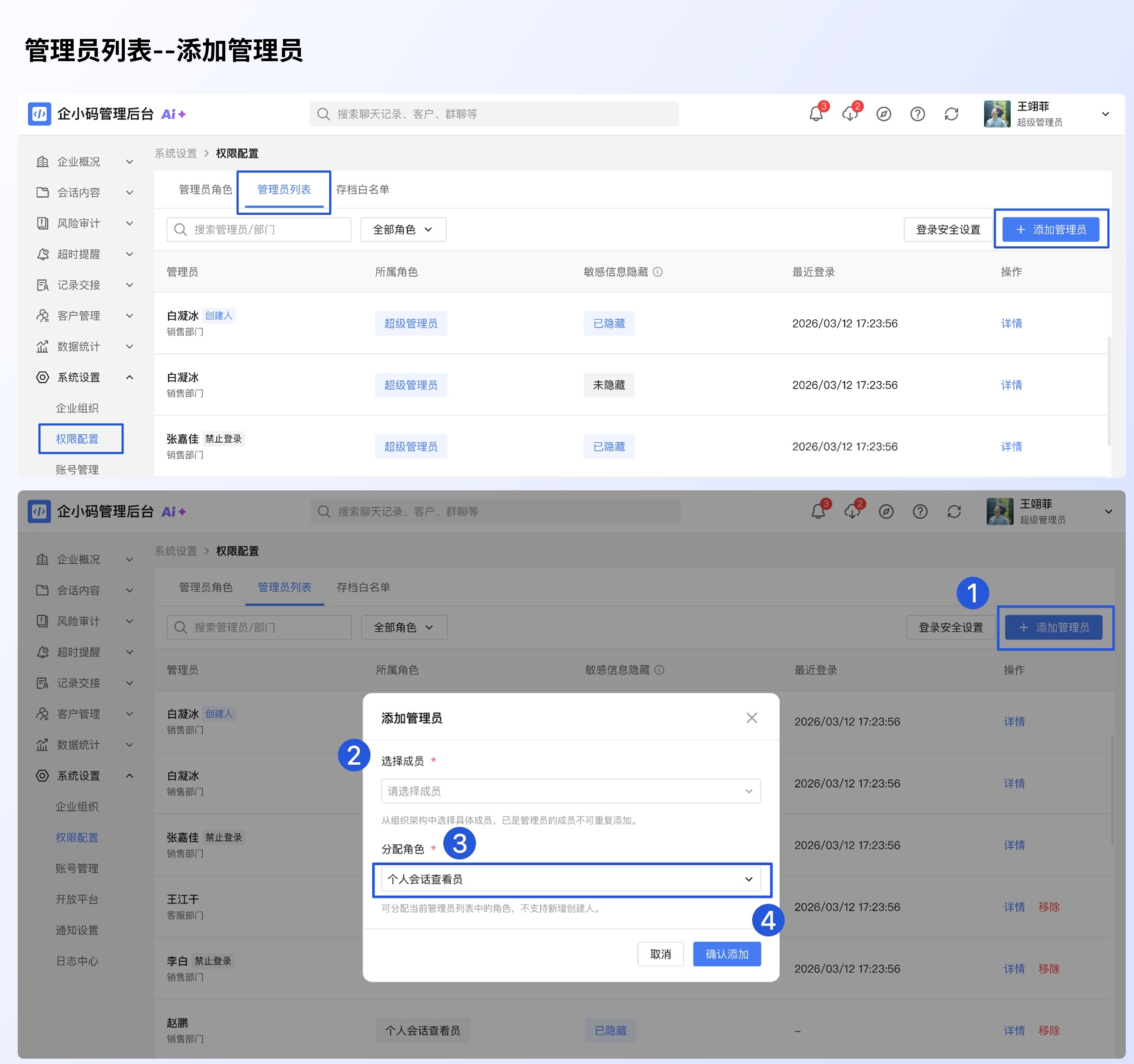
Task: Click the 企业概况 building icon in upper sidebar
Action: (43, 162)
